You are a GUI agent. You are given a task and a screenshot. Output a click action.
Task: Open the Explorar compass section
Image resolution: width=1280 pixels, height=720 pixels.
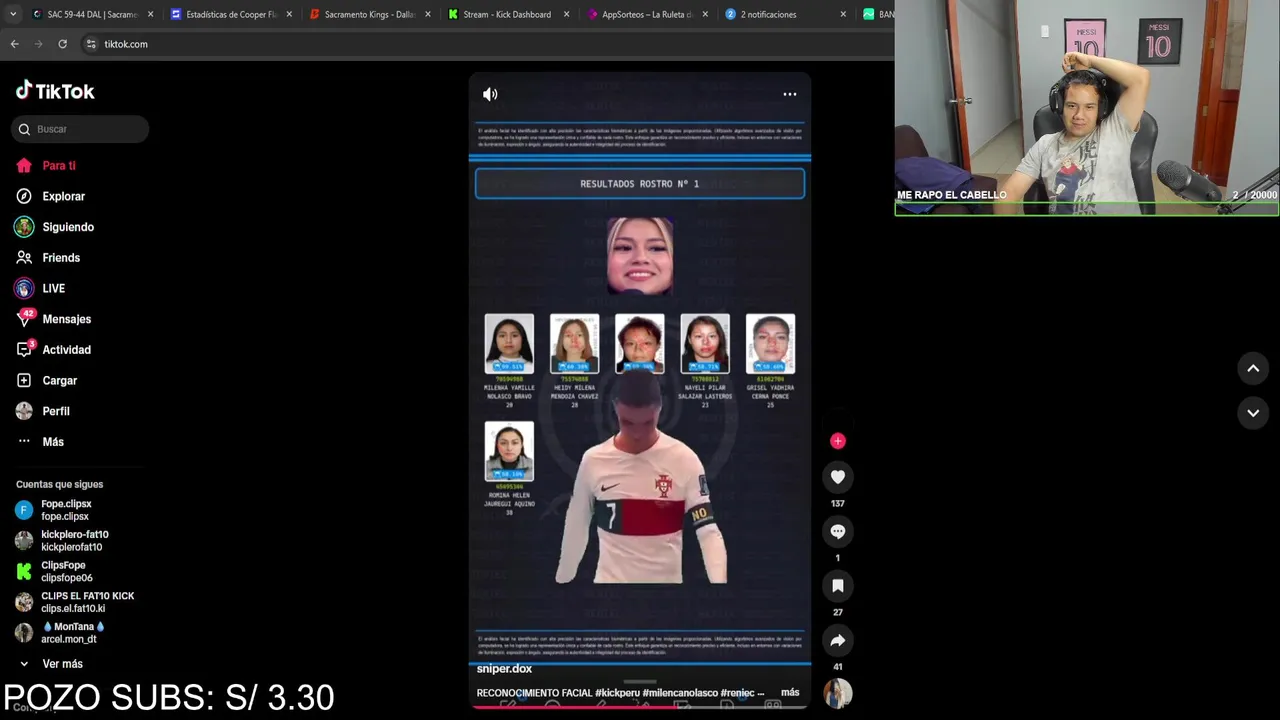tap(50, 197)
